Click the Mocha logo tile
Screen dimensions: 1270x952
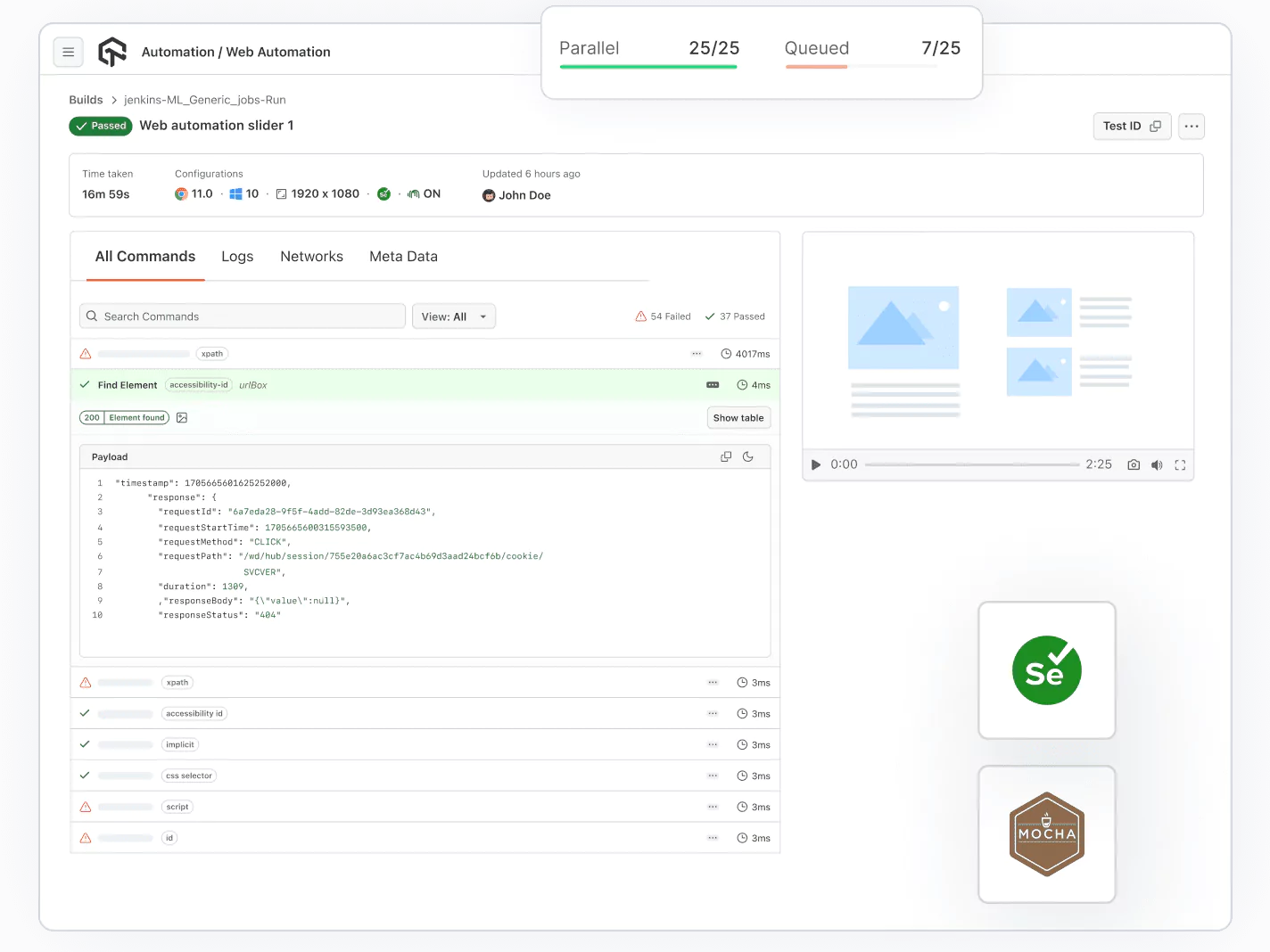1046,834
